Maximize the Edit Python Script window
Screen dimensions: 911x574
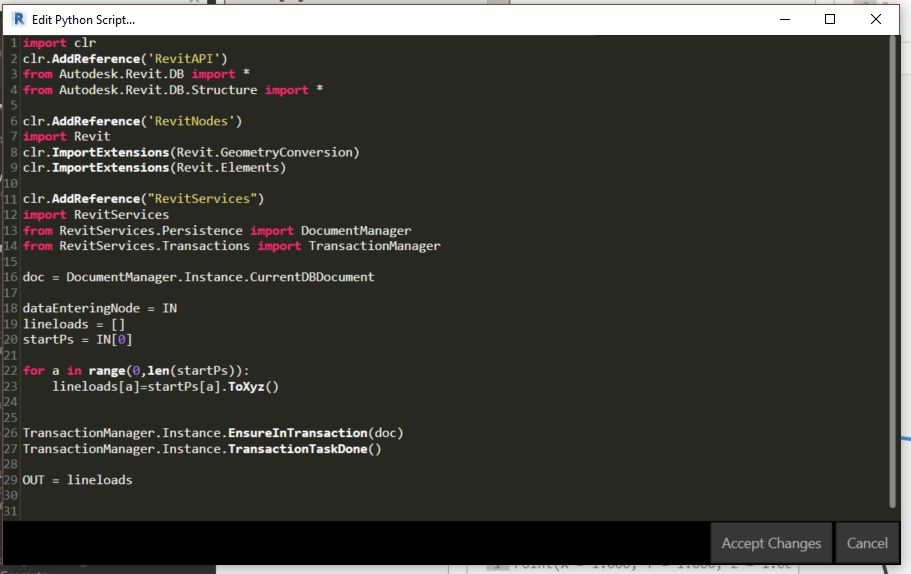click(x=830, y=19)
